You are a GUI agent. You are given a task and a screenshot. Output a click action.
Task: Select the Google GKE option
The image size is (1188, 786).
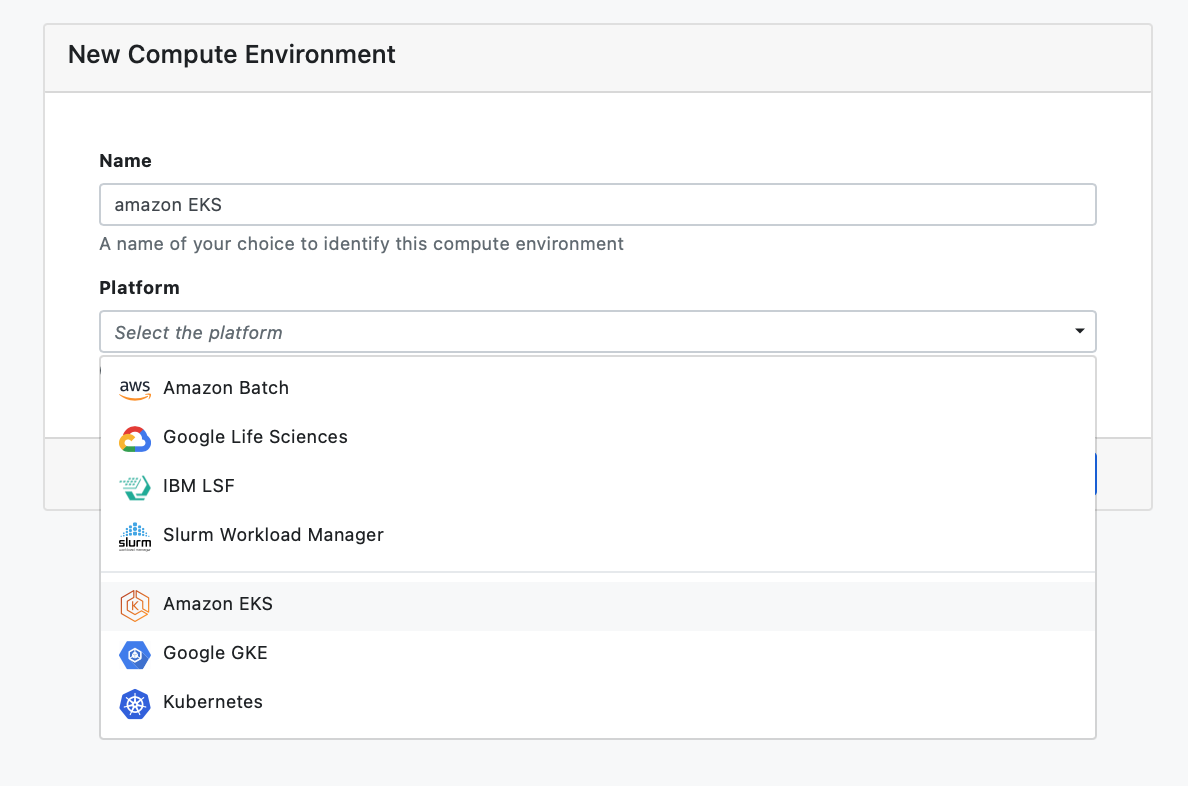pos(215,653)
